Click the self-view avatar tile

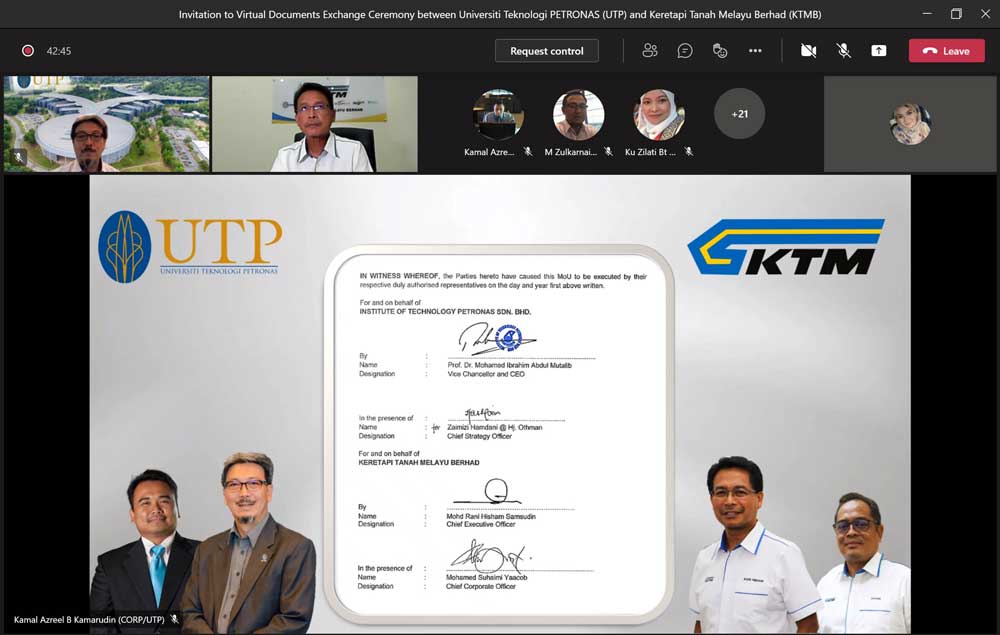click(x=910, y=124)
